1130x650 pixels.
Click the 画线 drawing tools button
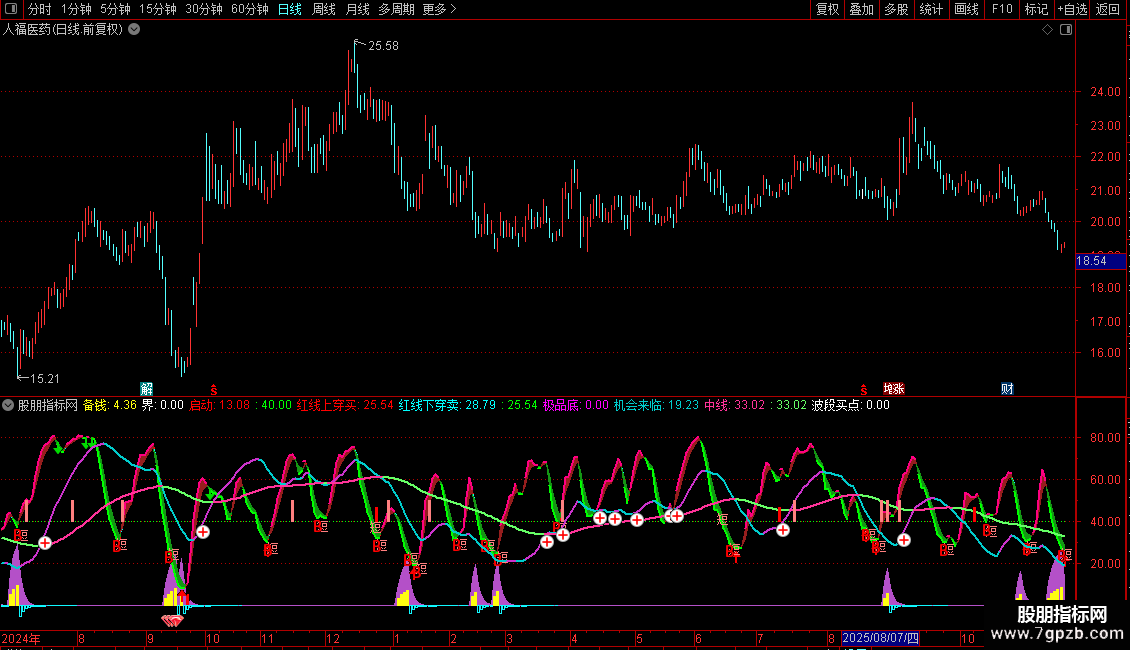point(967,9)
